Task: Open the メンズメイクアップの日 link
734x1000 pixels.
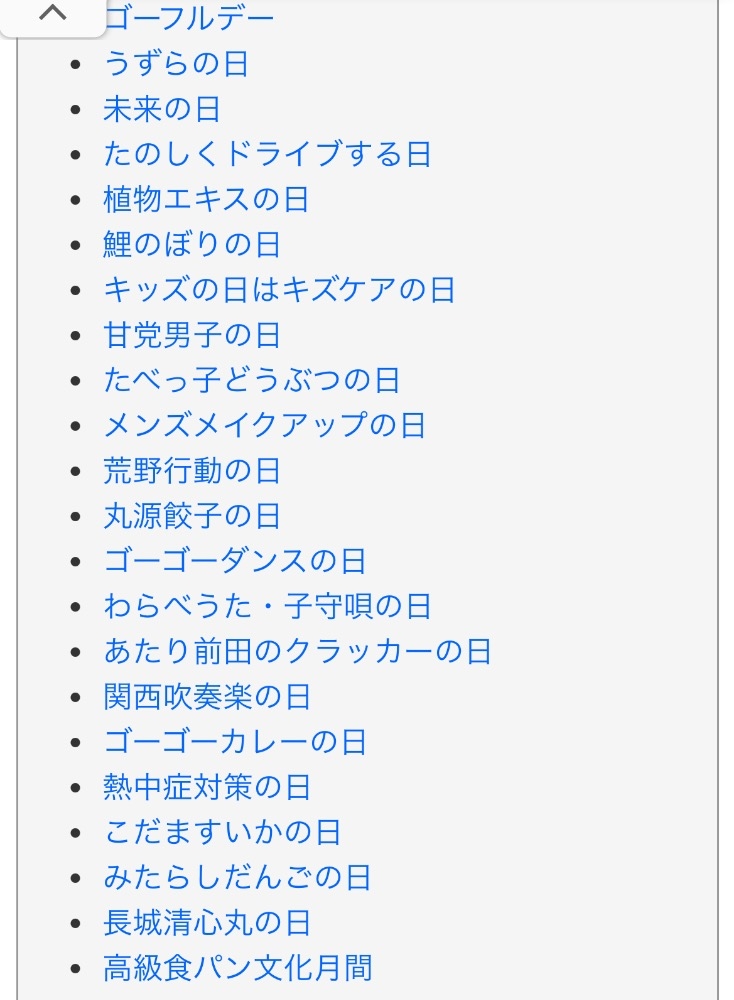Action: [265, 425]
